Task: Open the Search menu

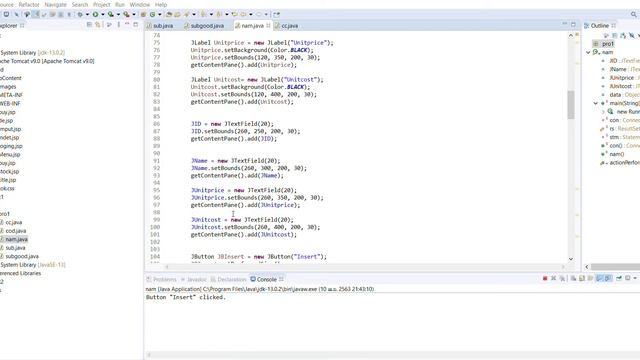Action: (80, 4)
